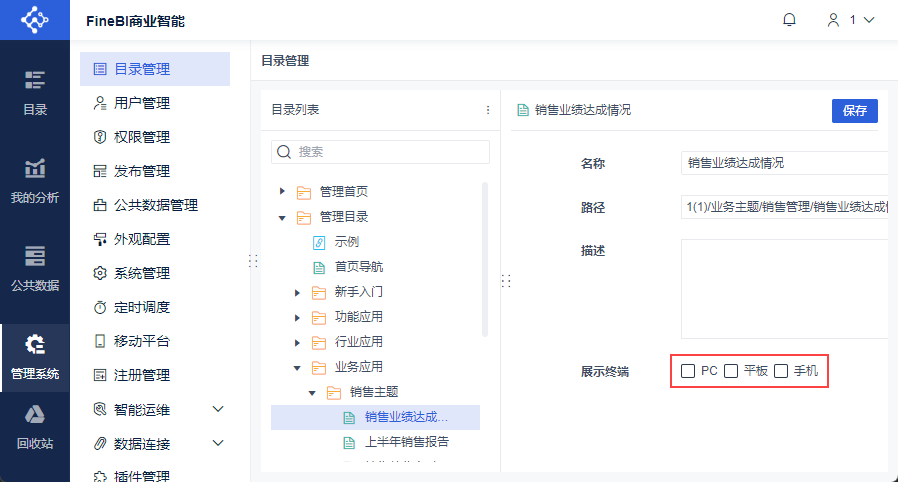Open the notification bell icon
This screenshot has height=482, width=898.
pos(789,20)
